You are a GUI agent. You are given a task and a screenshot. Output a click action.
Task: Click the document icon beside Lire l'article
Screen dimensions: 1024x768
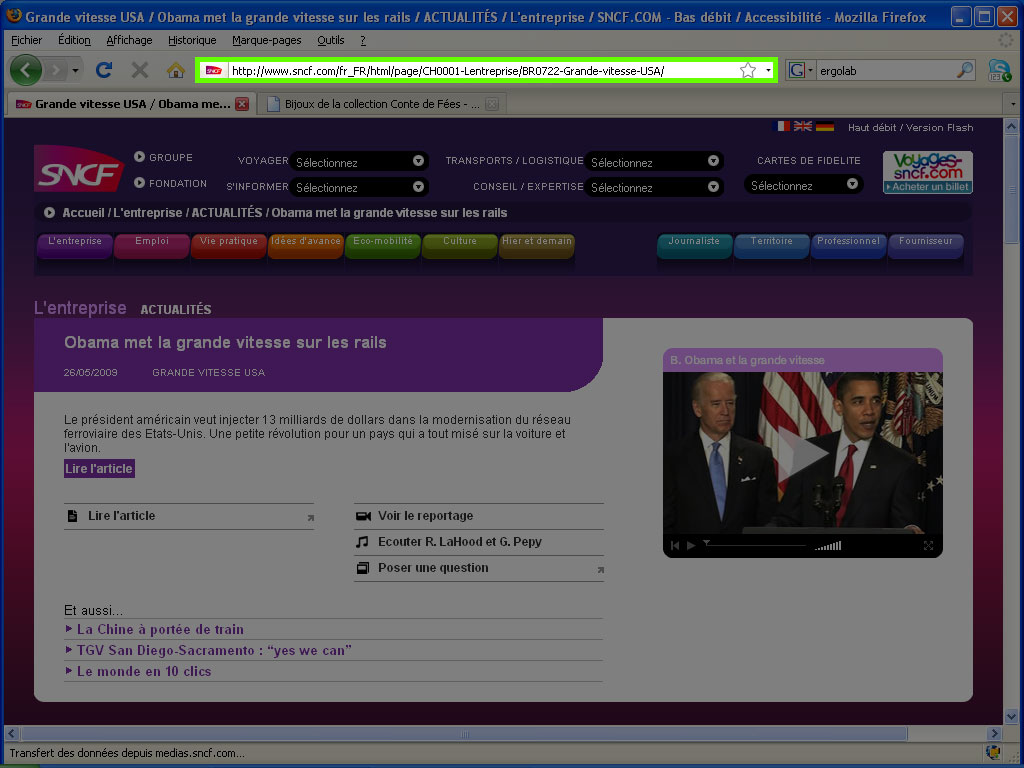[72, 516]
